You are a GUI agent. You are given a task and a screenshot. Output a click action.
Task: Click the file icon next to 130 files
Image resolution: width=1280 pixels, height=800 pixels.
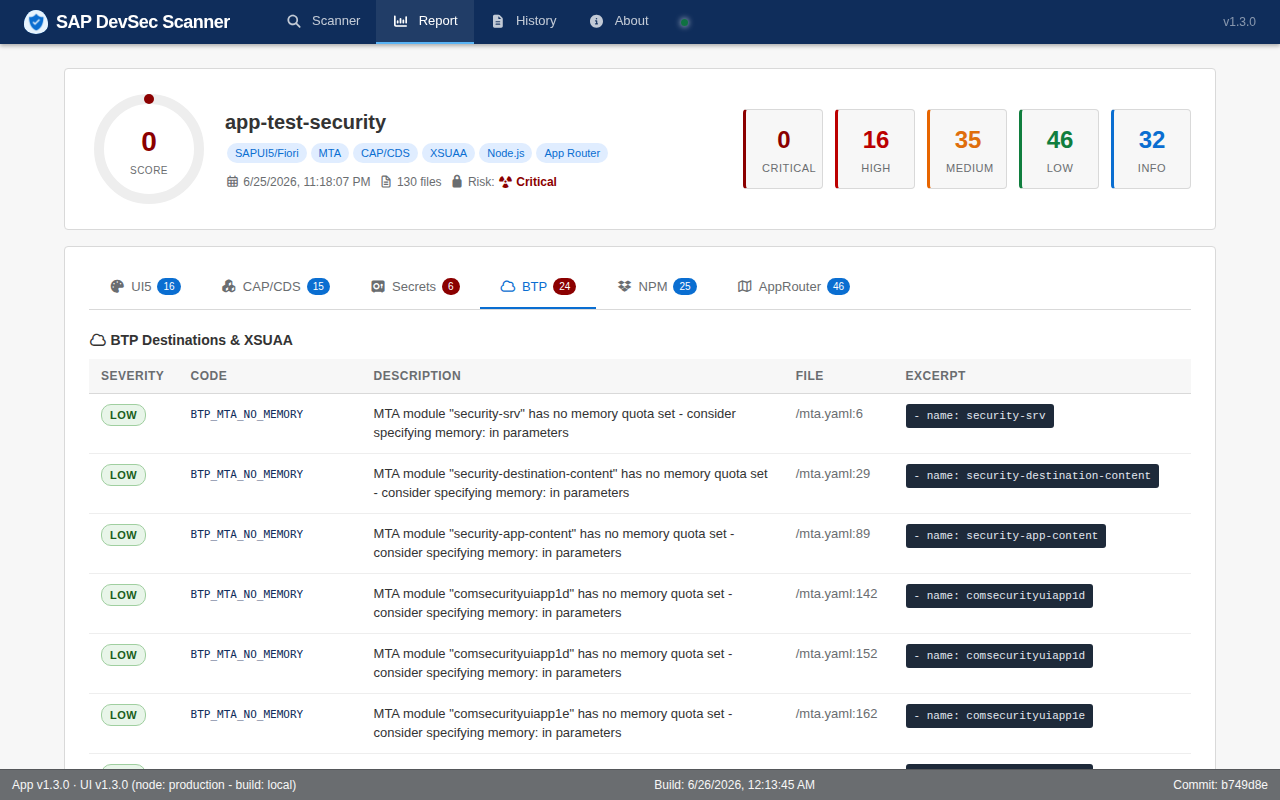click(386, 182)
